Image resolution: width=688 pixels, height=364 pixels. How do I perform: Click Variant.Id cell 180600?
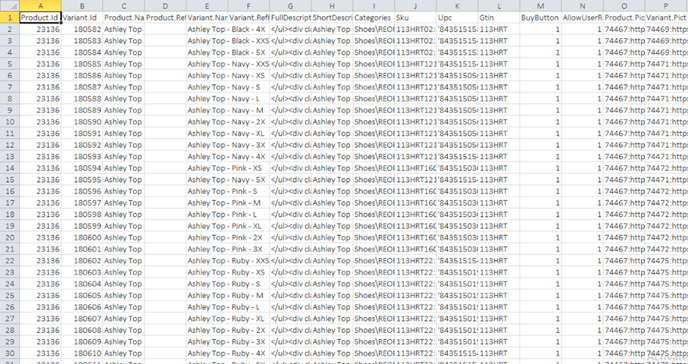82,238
